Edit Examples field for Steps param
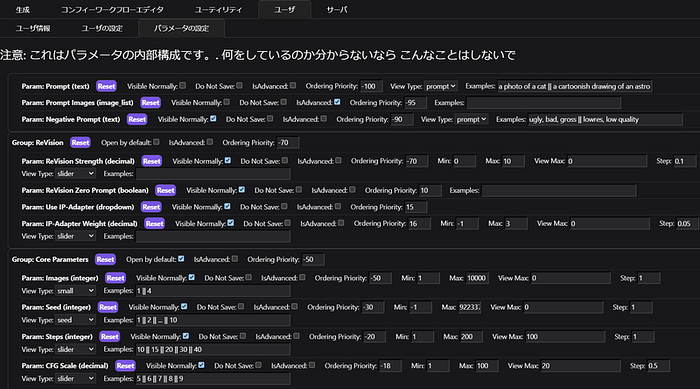700x389 pixels. tap(213, 349)
